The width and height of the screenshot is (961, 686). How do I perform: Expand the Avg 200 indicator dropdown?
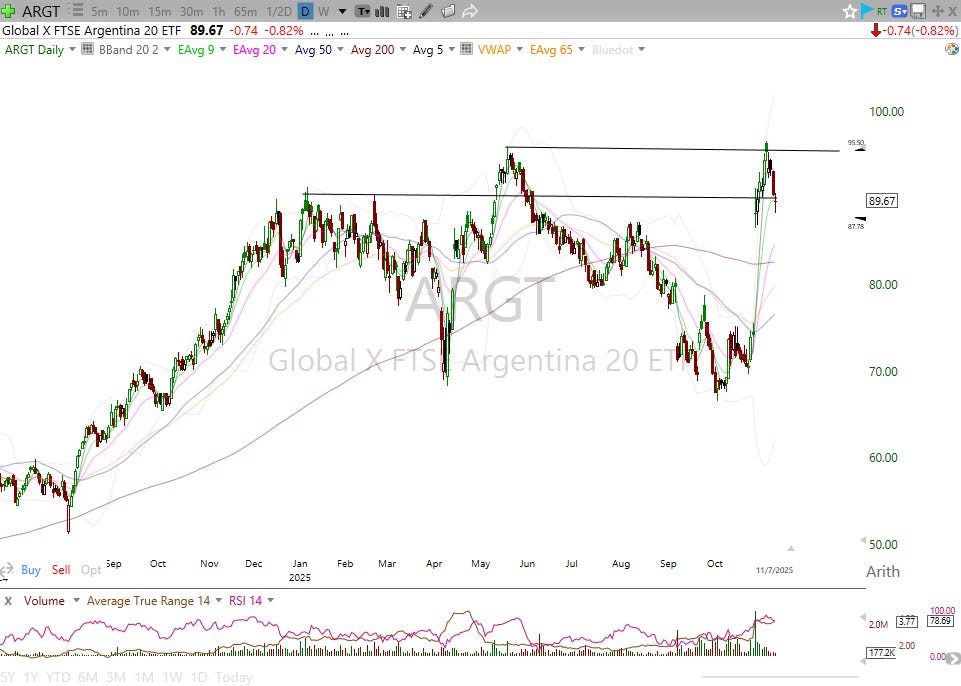(403, 49)
